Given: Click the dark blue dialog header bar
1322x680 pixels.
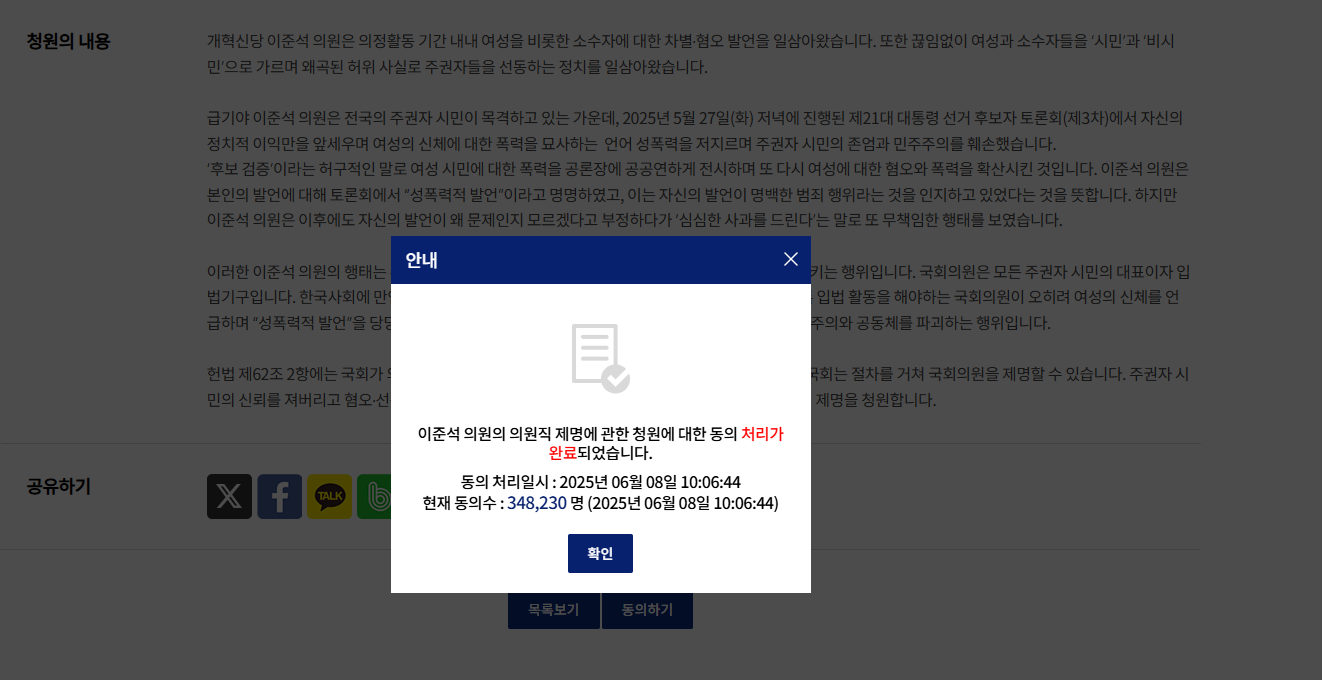Looking at the screenshot, I should pyautogui.click(x=600, y=259).
